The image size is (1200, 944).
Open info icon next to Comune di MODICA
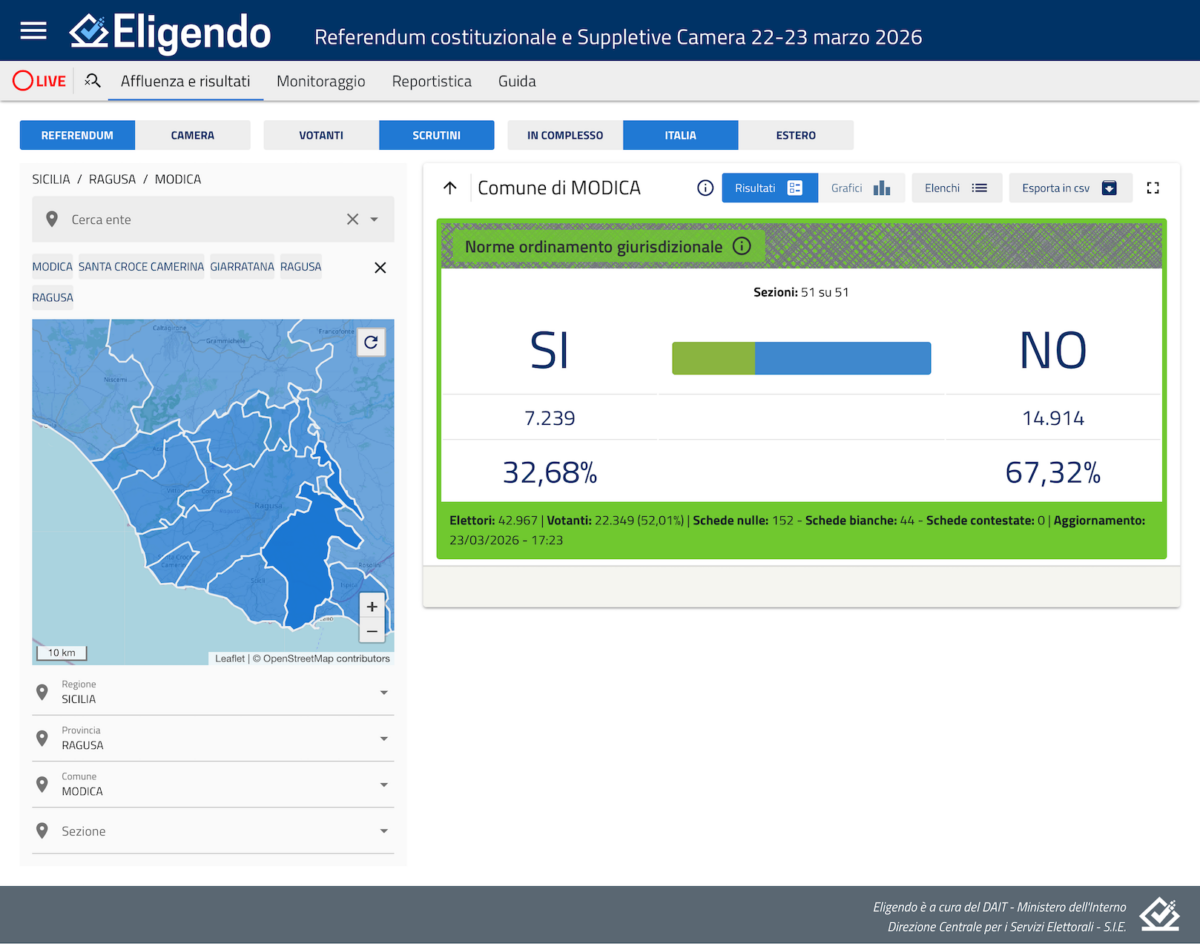pyautogui.click(x=705, y=188)
